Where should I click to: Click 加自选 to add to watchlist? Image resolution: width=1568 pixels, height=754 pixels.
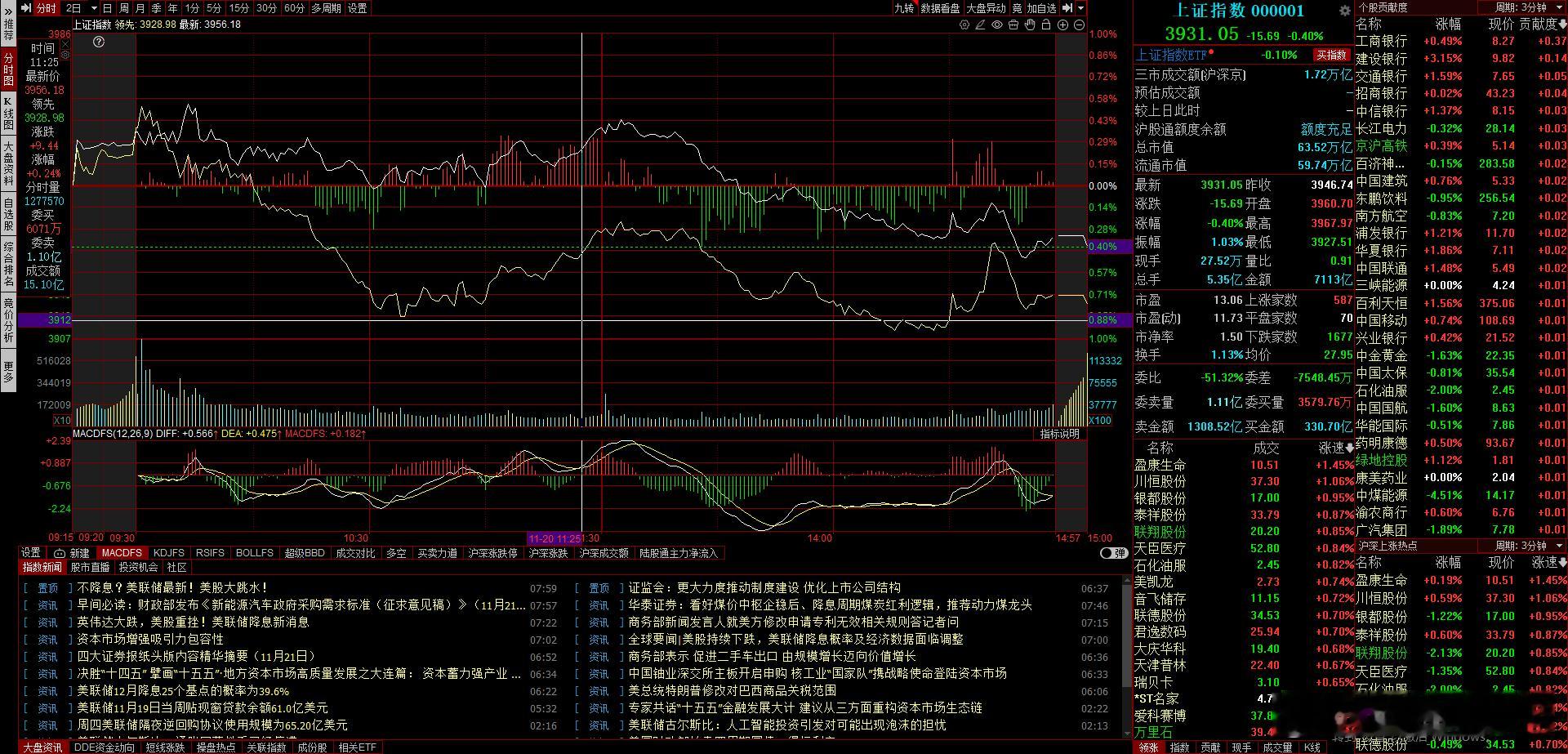coord(1041,8)
